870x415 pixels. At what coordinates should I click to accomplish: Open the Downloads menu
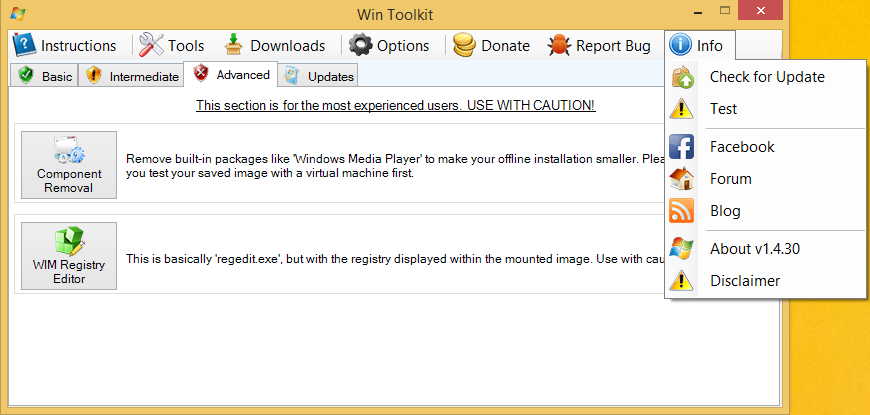(x=275, y=45)
